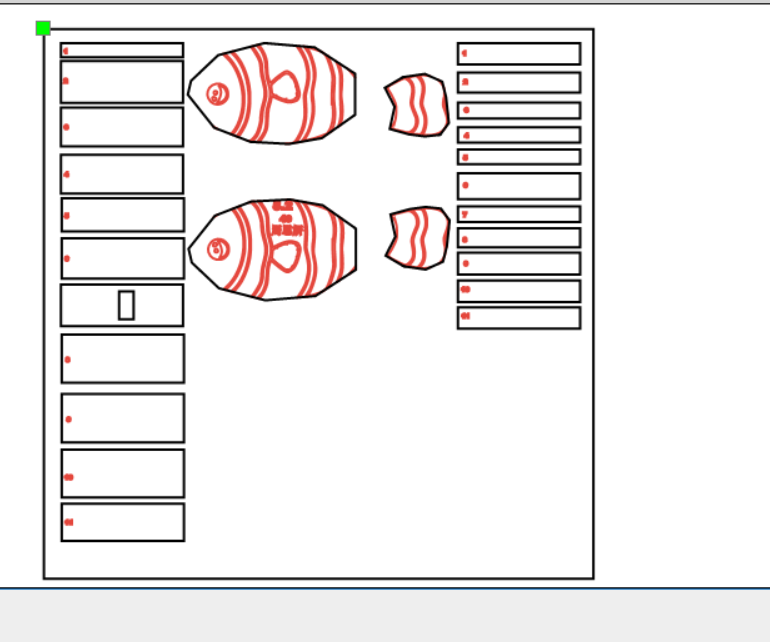This screenshot has width=770, height=642.
Task: Select left-column rectangle numbered 1
Action: pyautogui.click(x=122, y=50)
